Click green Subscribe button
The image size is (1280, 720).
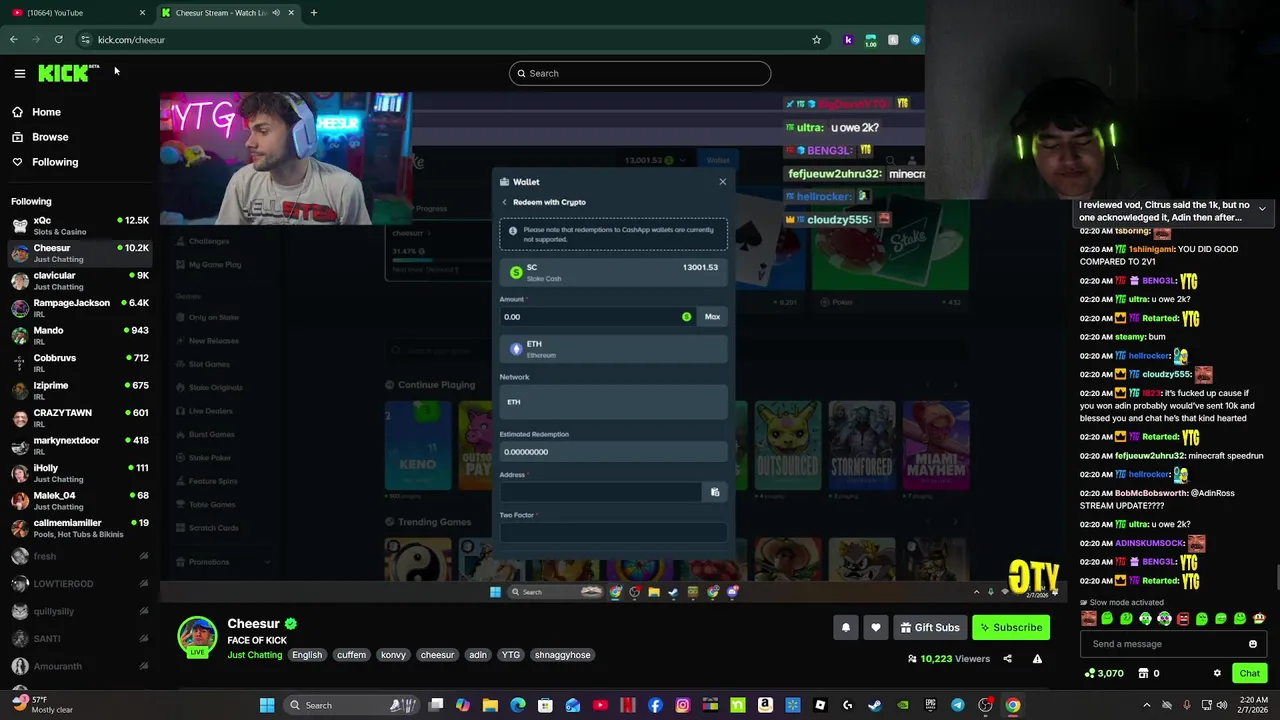point(1011,628)
